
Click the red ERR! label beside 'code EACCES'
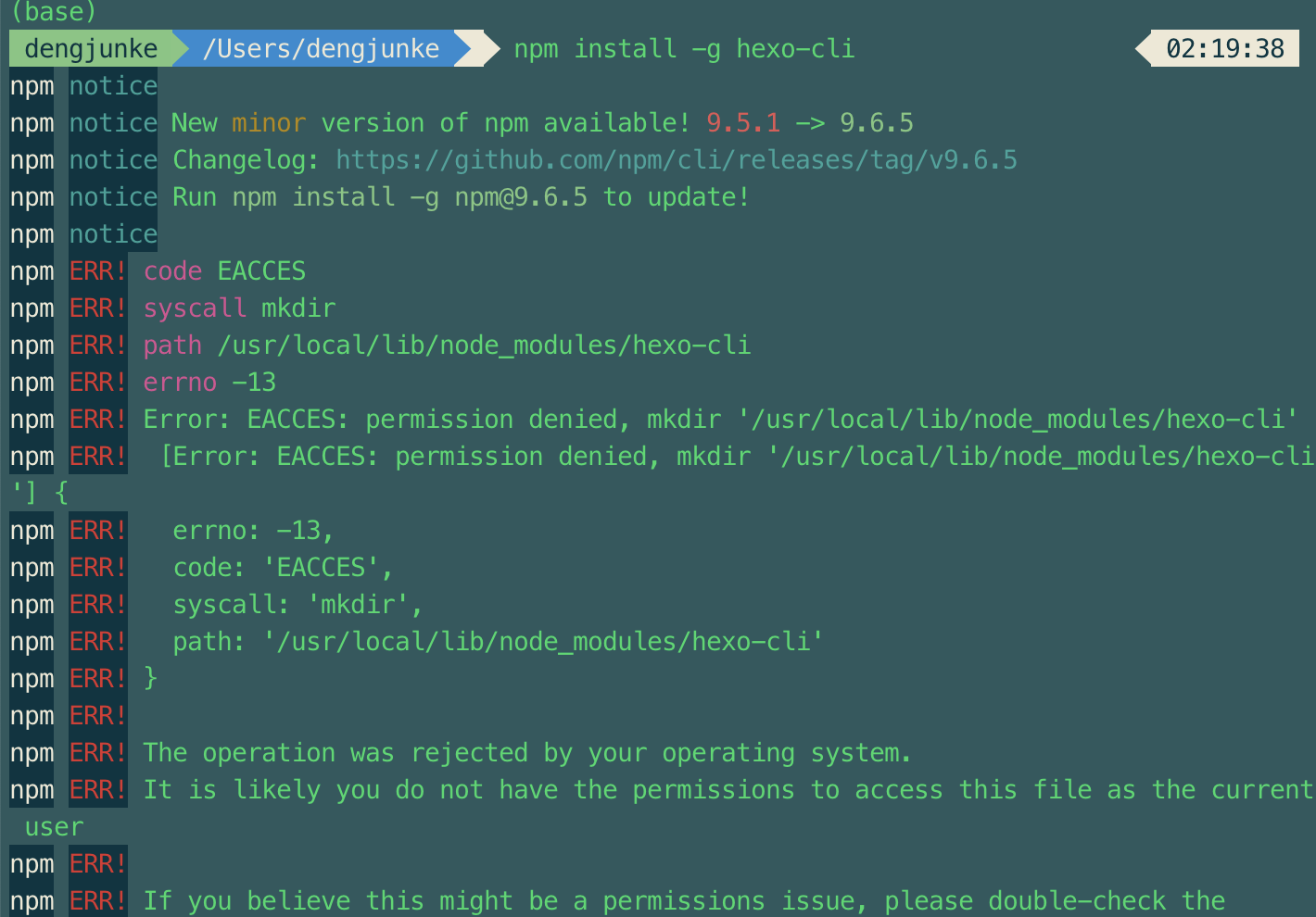pos(97,271)
